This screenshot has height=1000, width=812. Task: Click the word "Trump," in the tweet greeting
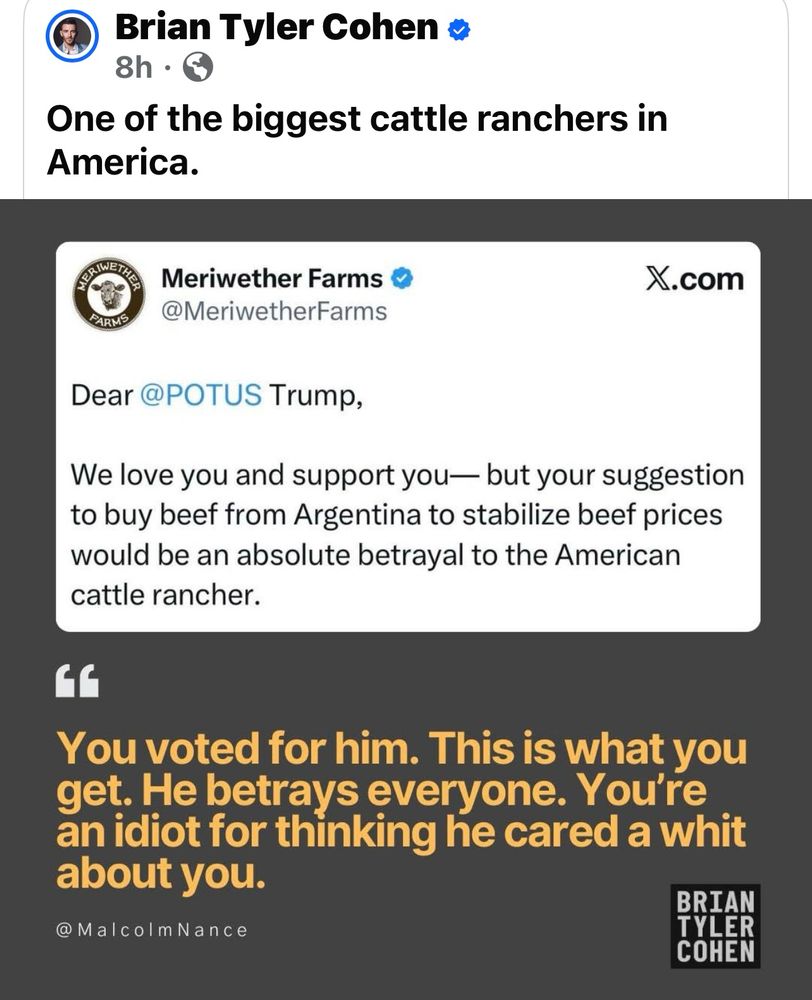[x=314, y=395]
